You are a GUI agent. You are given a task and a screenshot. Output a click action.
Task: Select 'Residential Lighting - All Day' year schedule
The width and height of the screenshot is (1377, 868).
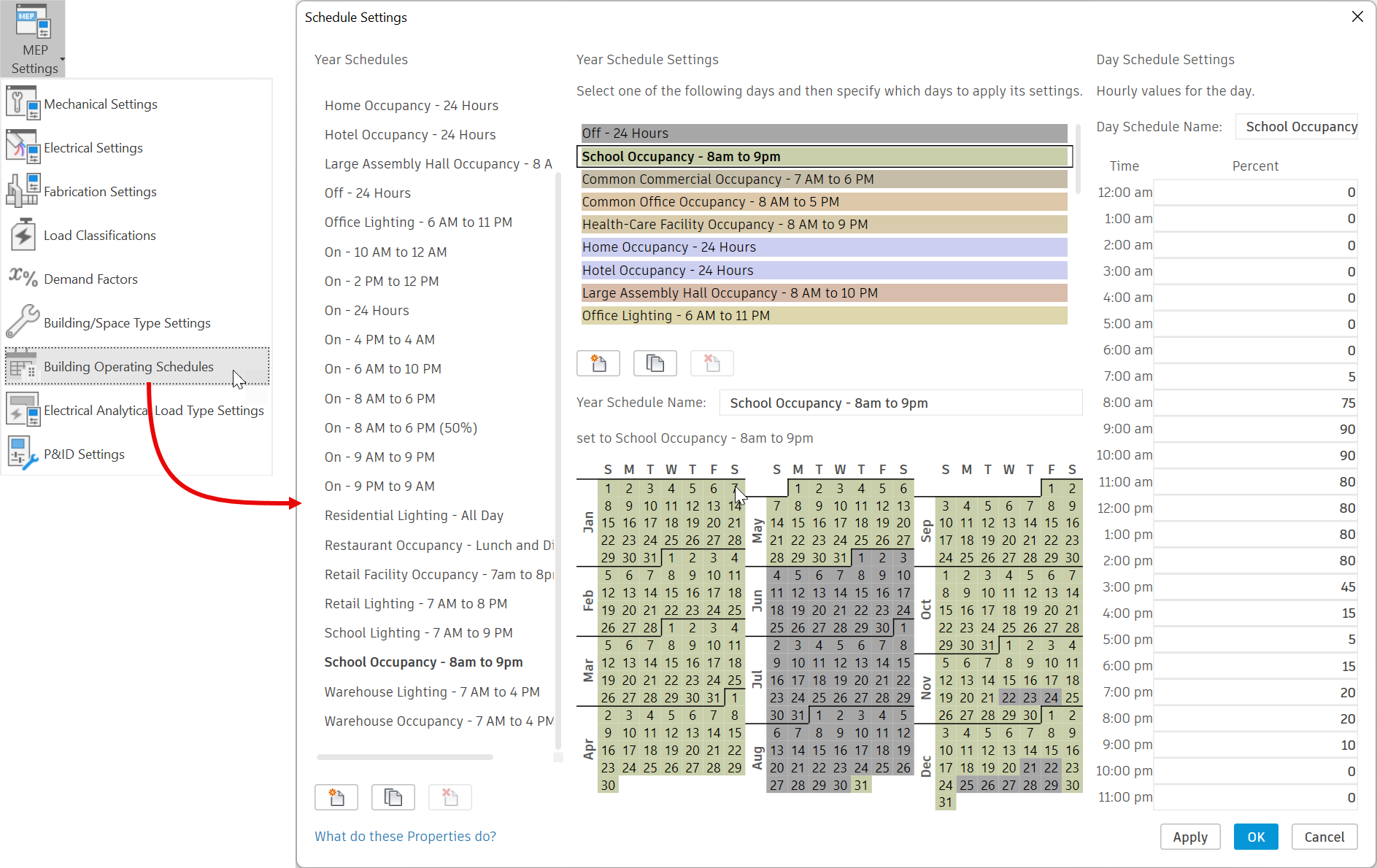(414, 516)
